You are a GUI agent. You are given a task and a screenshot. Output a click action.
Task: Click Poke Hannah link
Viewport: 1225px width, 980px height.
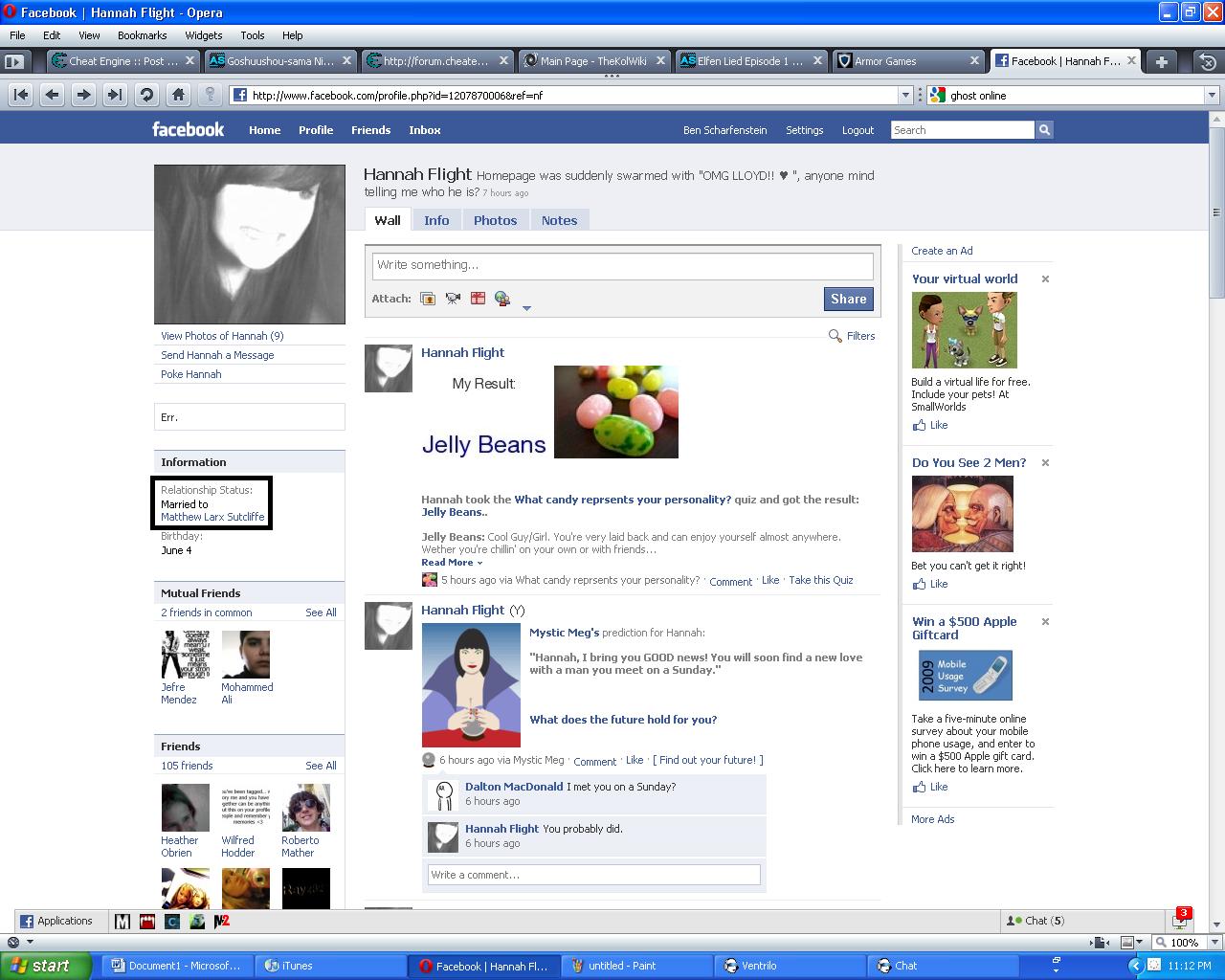tap(191, 374)
